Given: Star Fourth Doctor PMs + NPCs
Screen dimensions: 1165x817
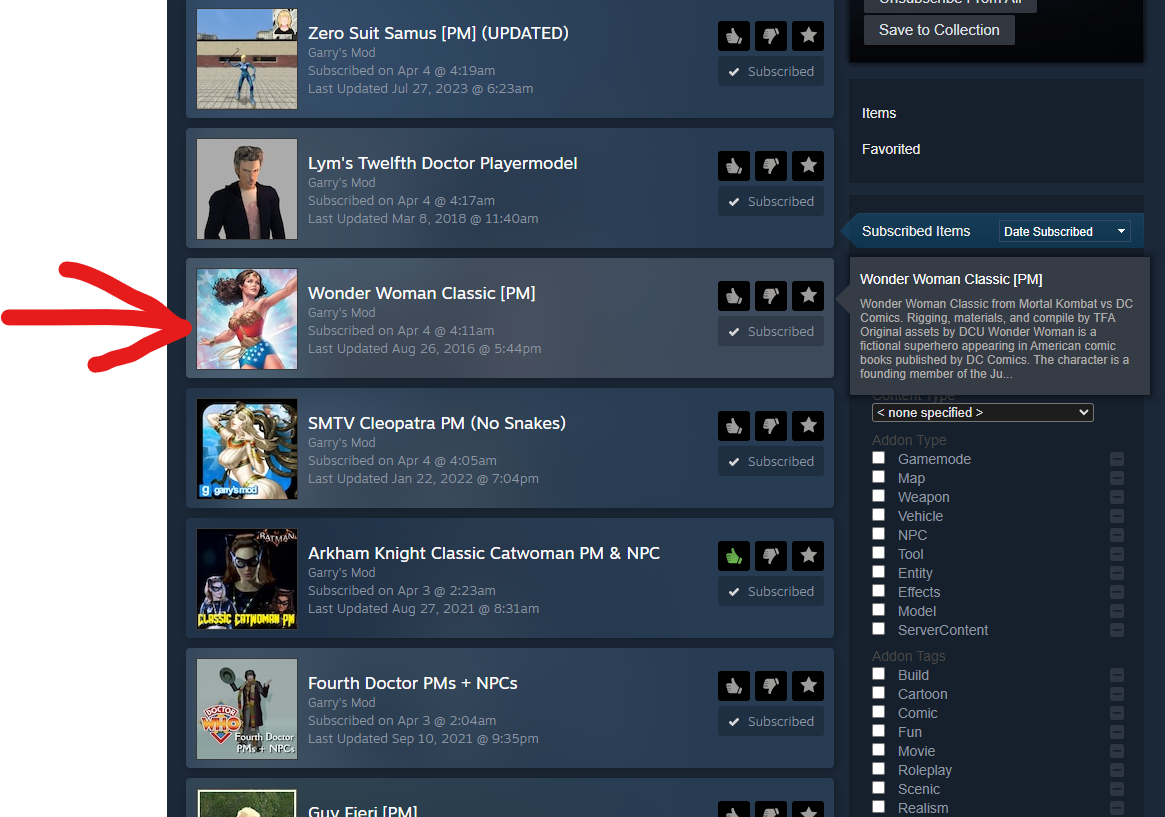Looking at the screenshot, I should coord(808,685).
